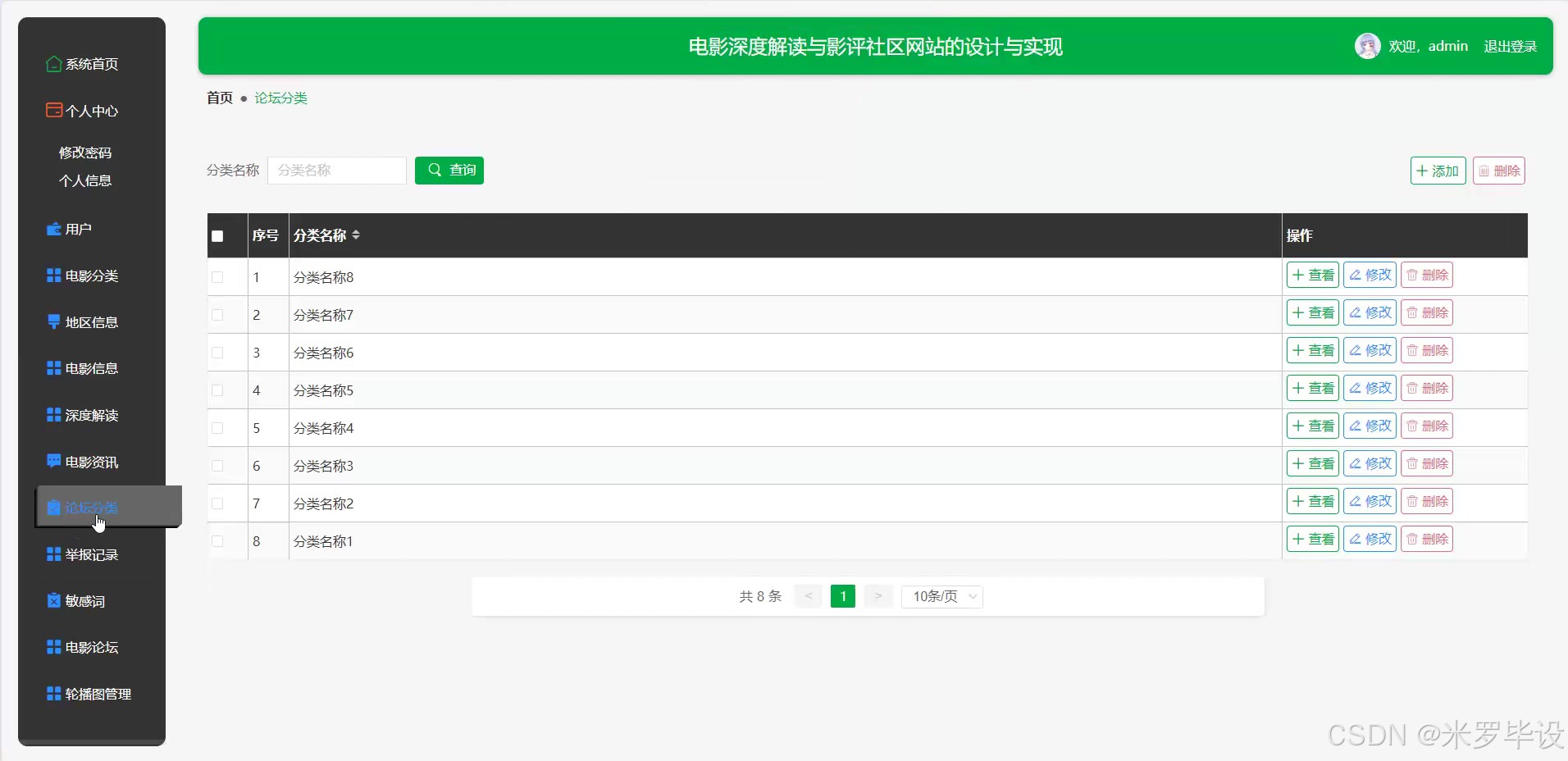Open 轮播图管理 in the sidebar
The image size is (1568, 761).
(x=98, y=694)
